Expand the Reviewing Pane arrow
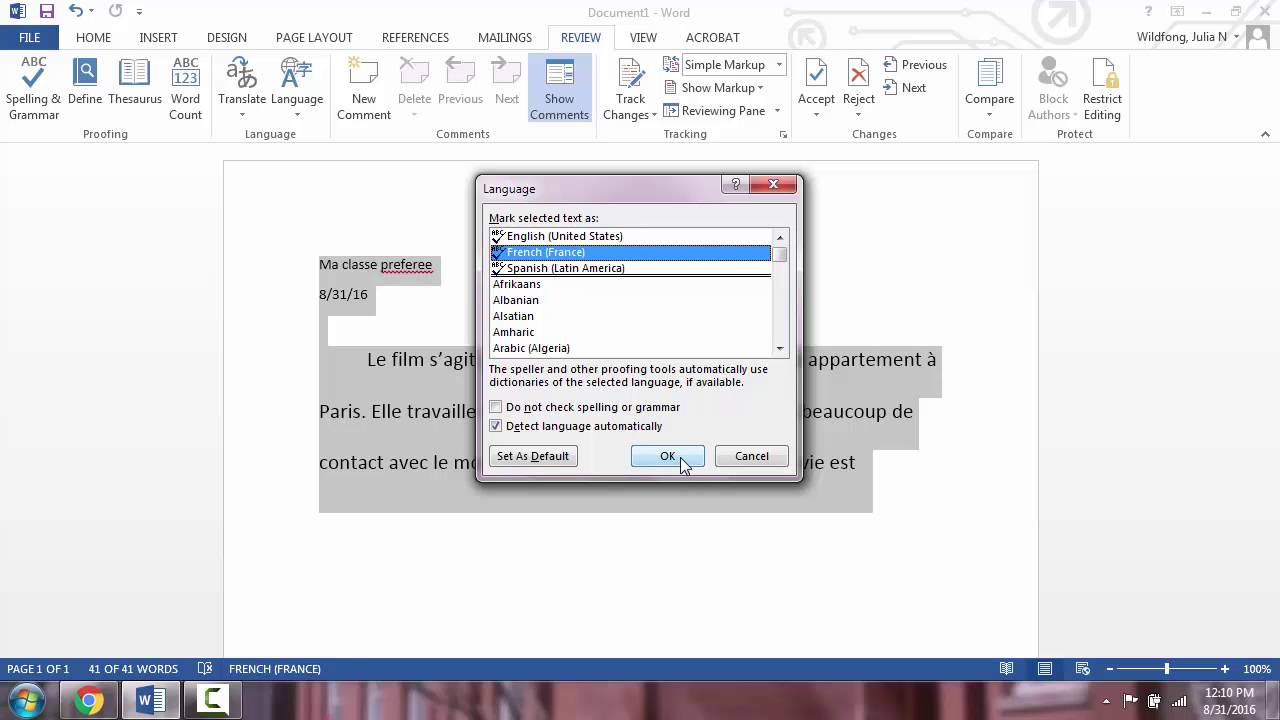Screen dimensions: 1280x720 777,111
